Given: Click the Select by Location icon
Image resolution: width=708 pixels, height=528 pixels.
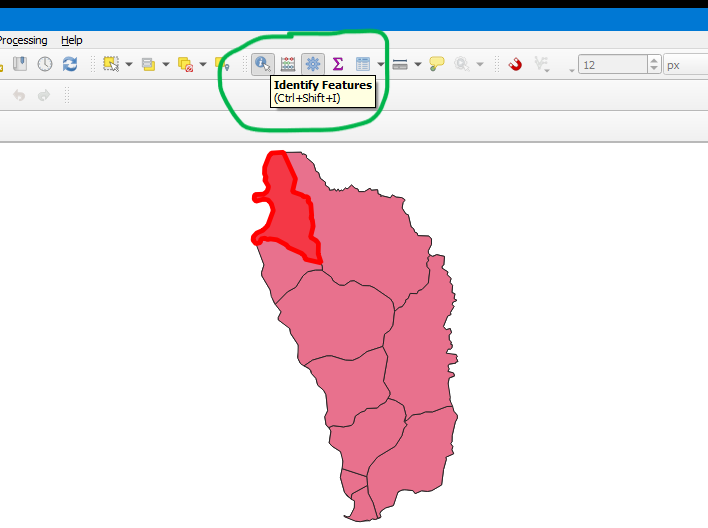Looking at the screenshot, I should click(x=222, y=64).
